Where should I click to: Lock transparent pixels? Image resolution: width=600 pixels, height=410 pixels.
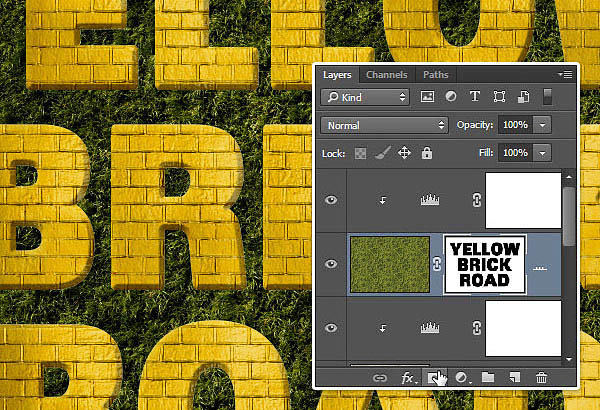pos(360,154)
